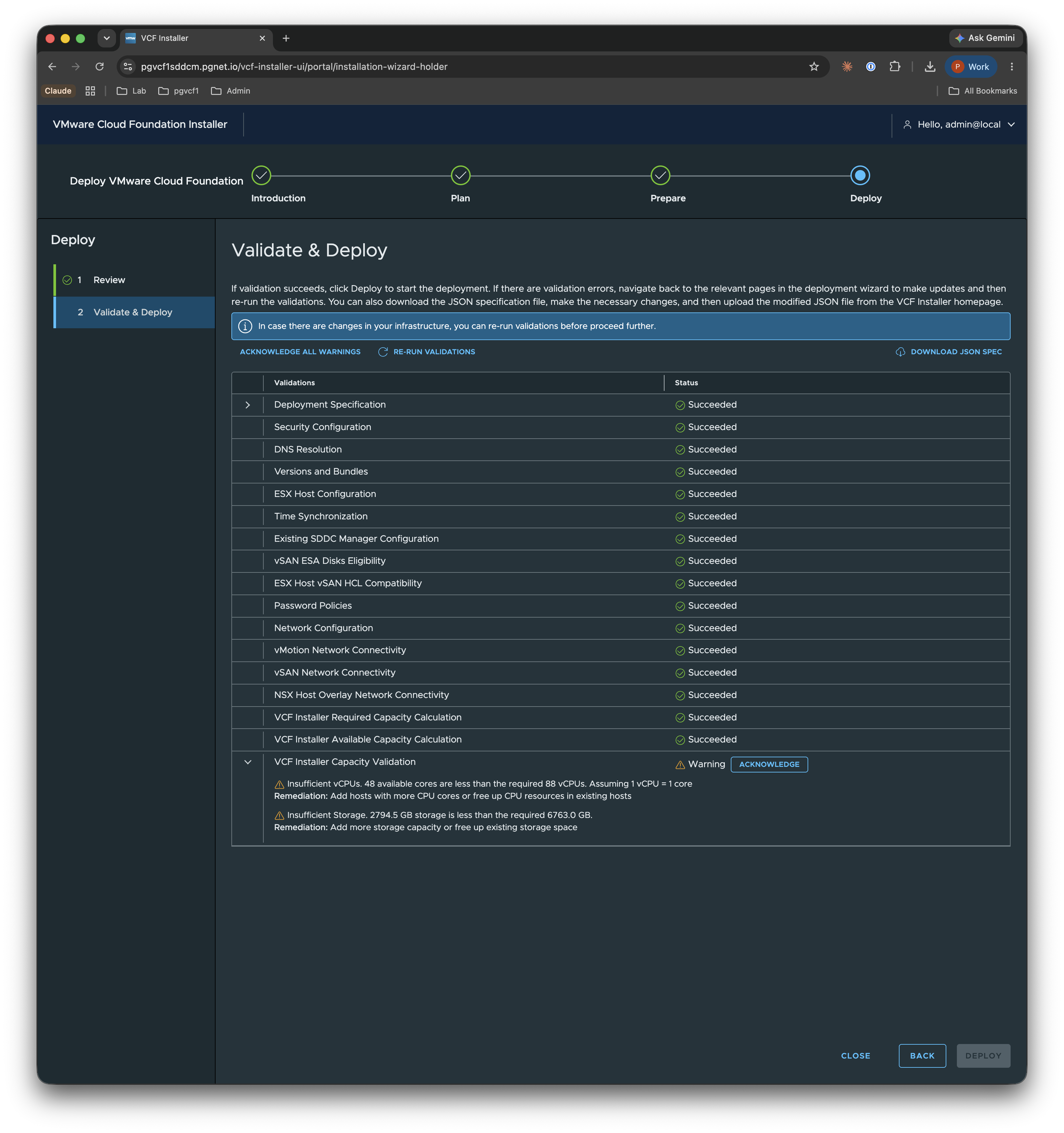
Task: Select Validate & Deploy step in sidebar
Action: (134, 312)
